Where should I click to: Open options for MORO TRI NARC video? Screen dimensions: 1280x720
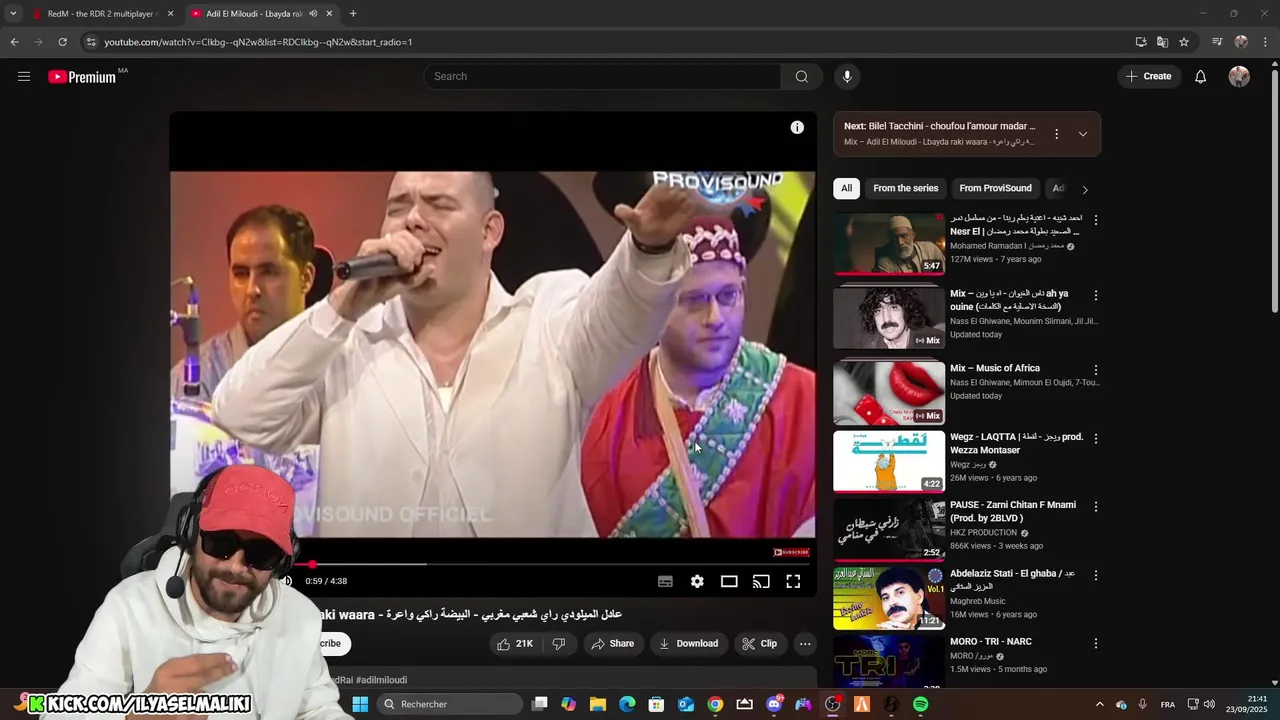coord(1095,644)
